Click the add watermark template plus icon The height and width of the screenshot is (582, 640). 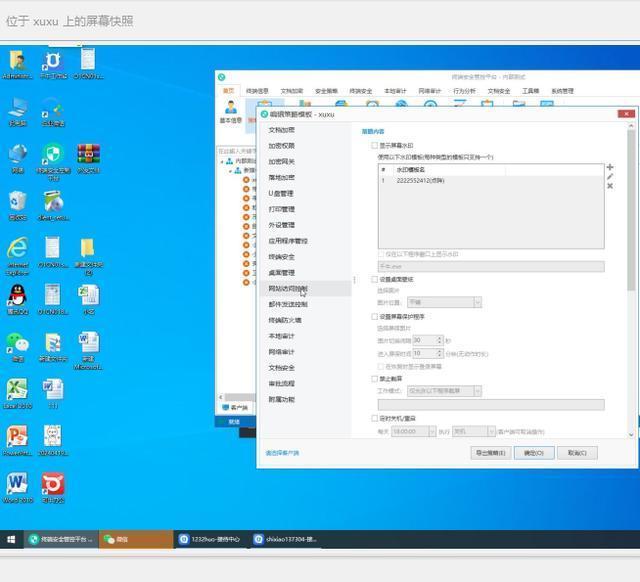(610, 167)
